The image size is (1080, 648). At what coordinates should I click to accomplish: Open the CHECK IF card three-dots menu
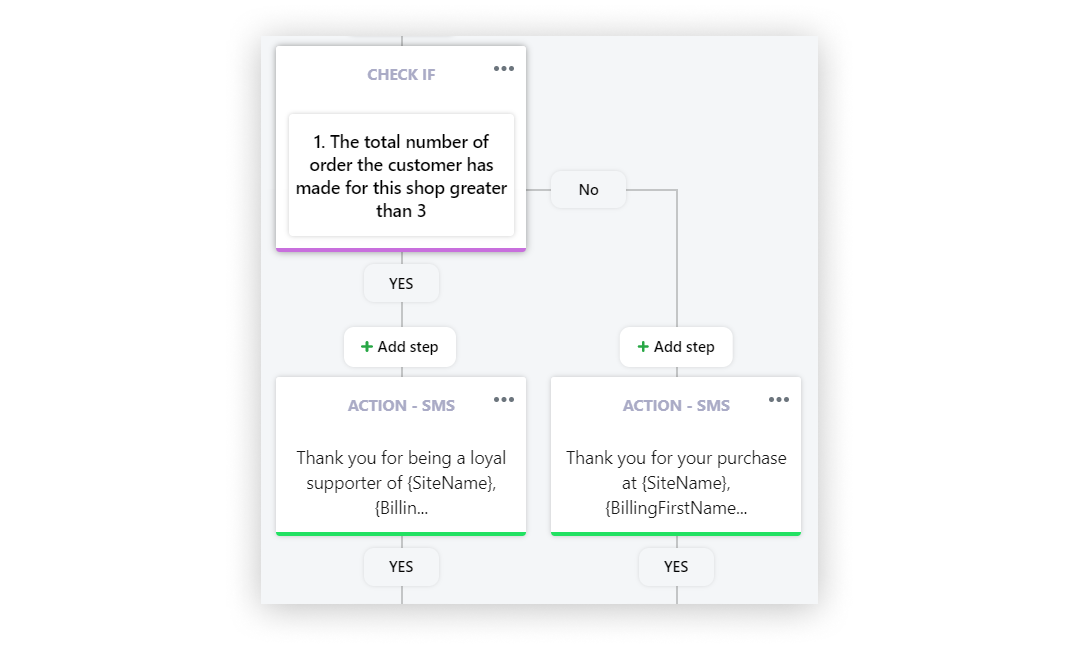pyautogui.click(x=503, y=68)
